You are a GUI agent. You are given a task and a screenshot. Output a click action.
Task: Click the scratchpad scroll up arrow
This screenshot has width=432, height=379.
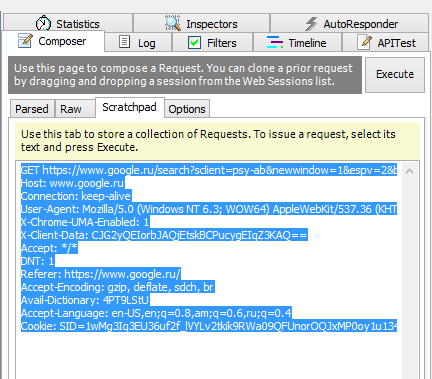click(409, 171)
